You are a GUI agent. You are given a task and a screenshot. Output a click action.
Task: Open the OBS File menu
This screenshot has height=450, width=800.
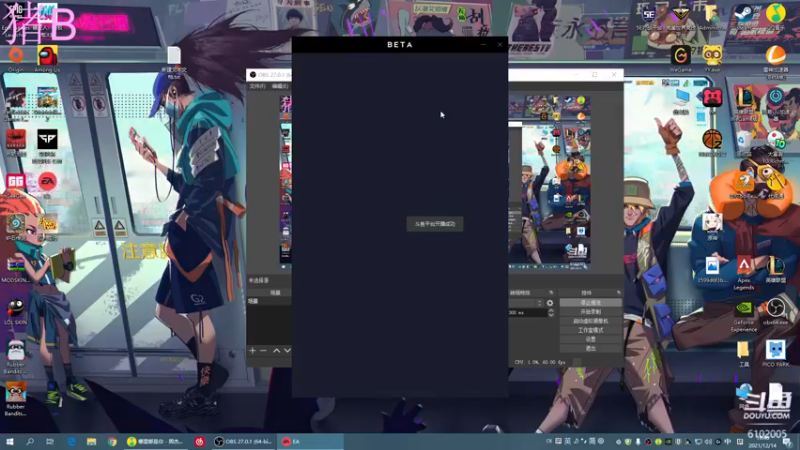(x=257, y=86)
